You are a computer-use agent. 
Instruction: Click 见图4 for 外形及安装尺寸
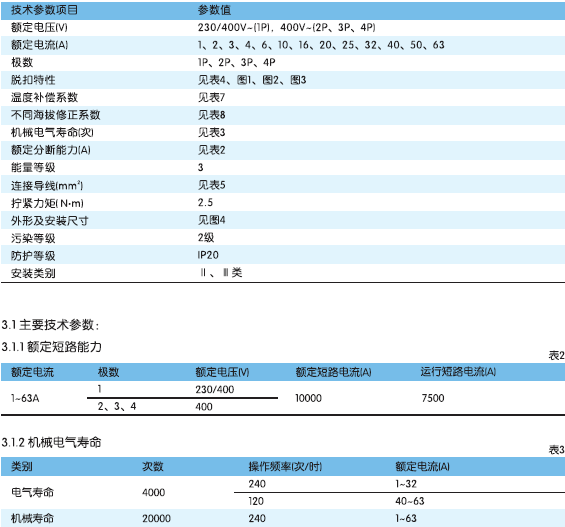tap(212, 220)
